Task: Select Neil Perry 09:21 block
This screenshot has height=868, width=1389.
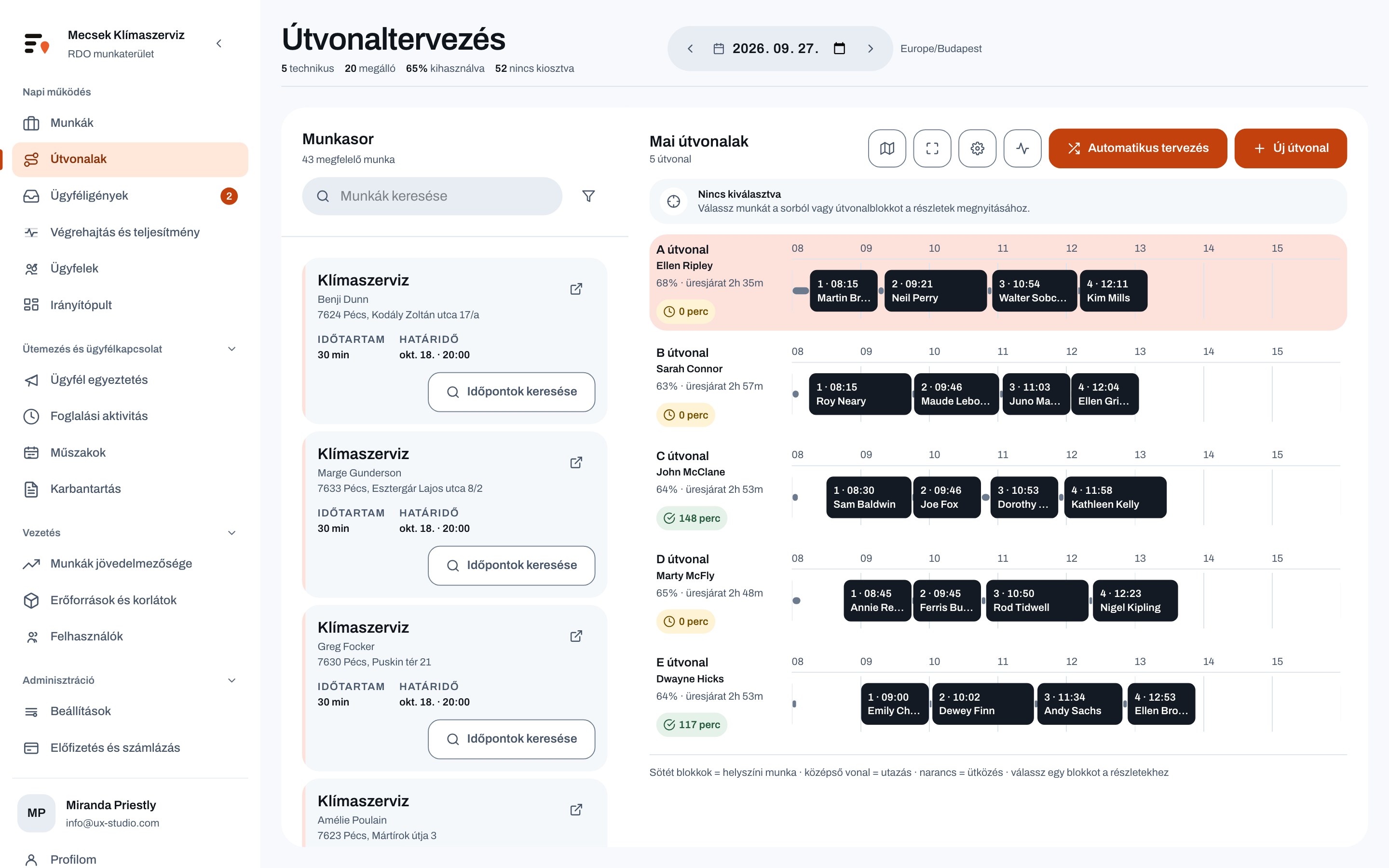Action: coord(935,291)
